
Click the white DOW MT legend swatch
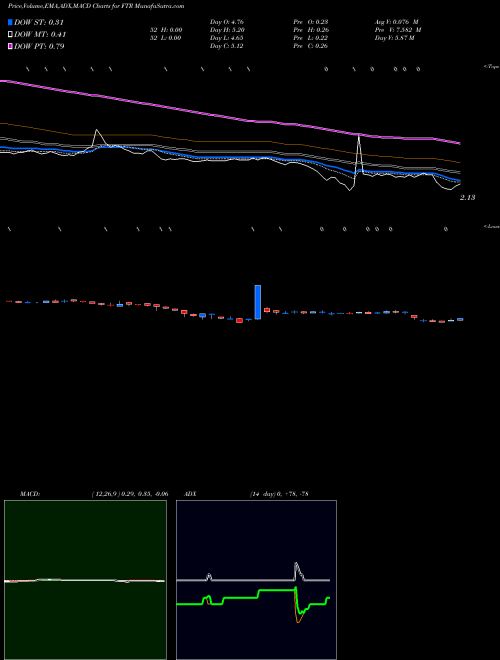(x=10, y=34)
